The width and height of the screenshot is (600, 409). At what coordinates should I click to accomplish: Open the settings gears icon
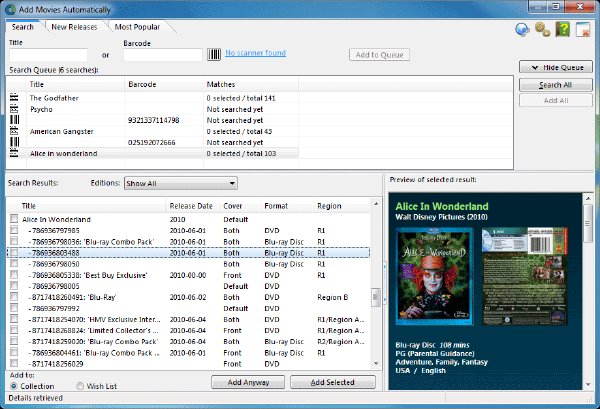543,29
